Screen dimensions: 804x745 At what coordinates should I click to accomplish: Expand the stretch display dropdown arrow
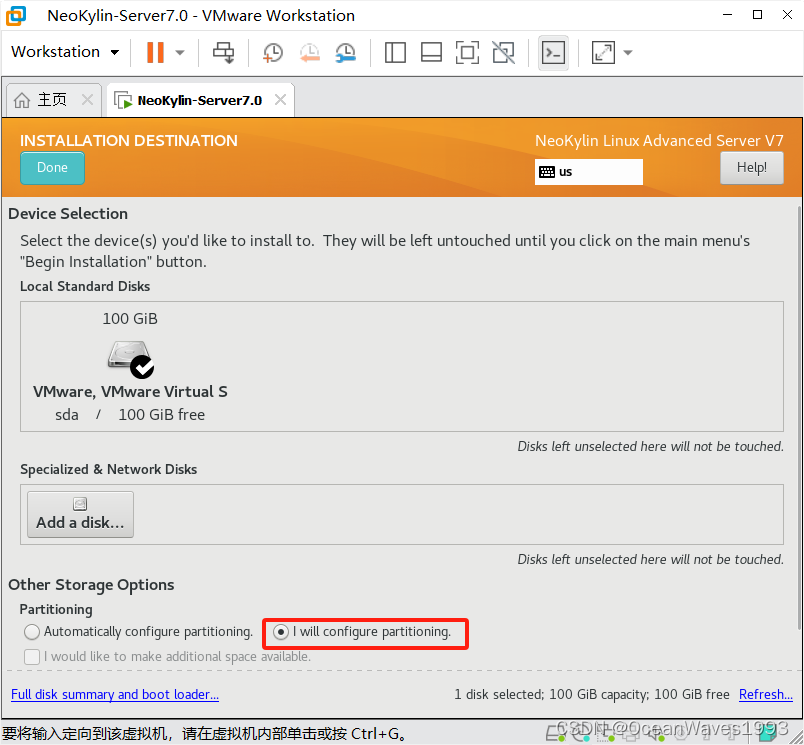pyautogui.click(x=628, y=52)
